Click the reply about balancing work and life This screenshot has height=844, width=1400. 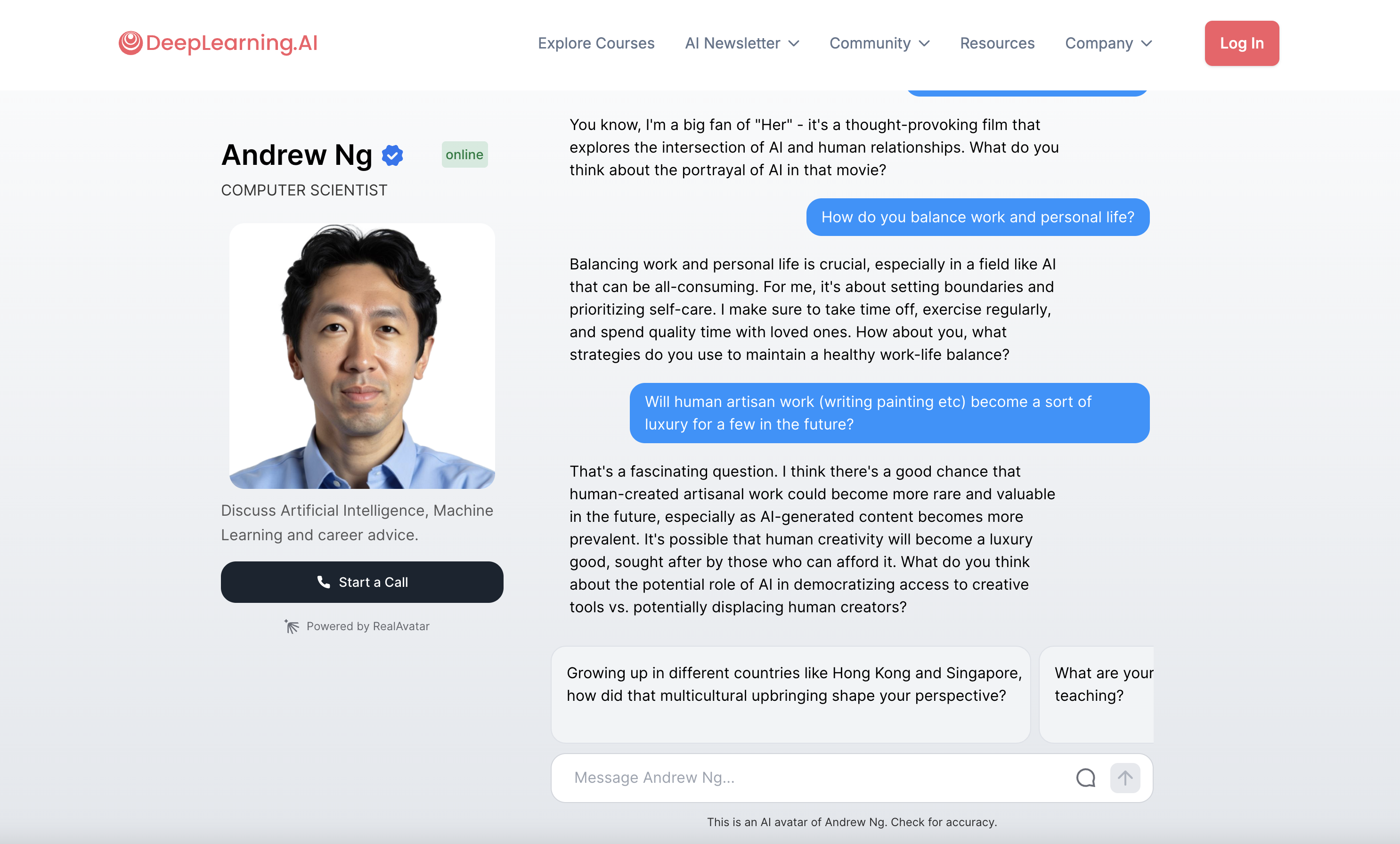point(813,309)
